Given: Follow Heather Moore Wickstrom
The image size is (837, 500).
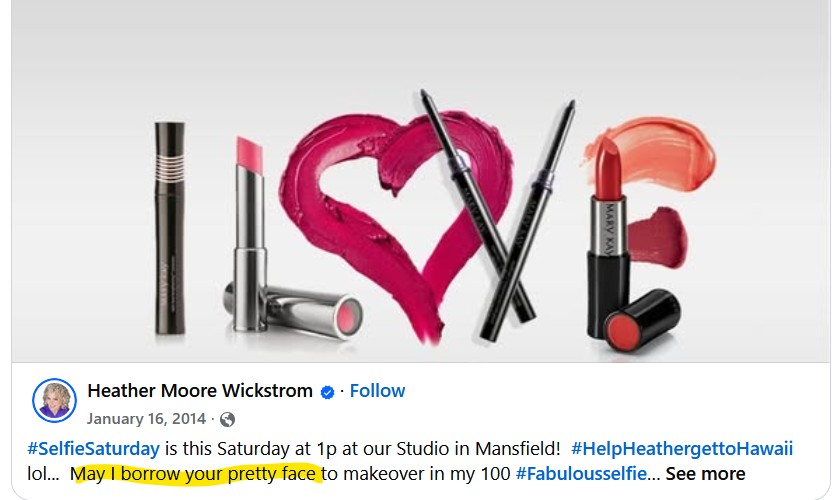Looking at the screenshot, I should coord(377,391).
